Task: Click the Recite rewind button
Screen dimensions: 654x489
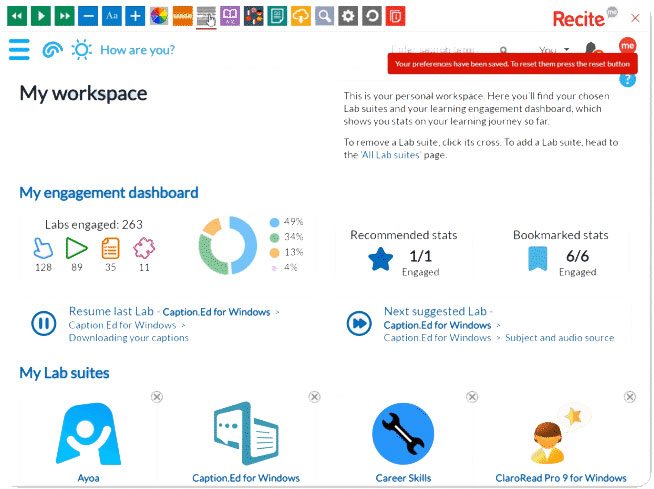Action: tap(17, 16)
